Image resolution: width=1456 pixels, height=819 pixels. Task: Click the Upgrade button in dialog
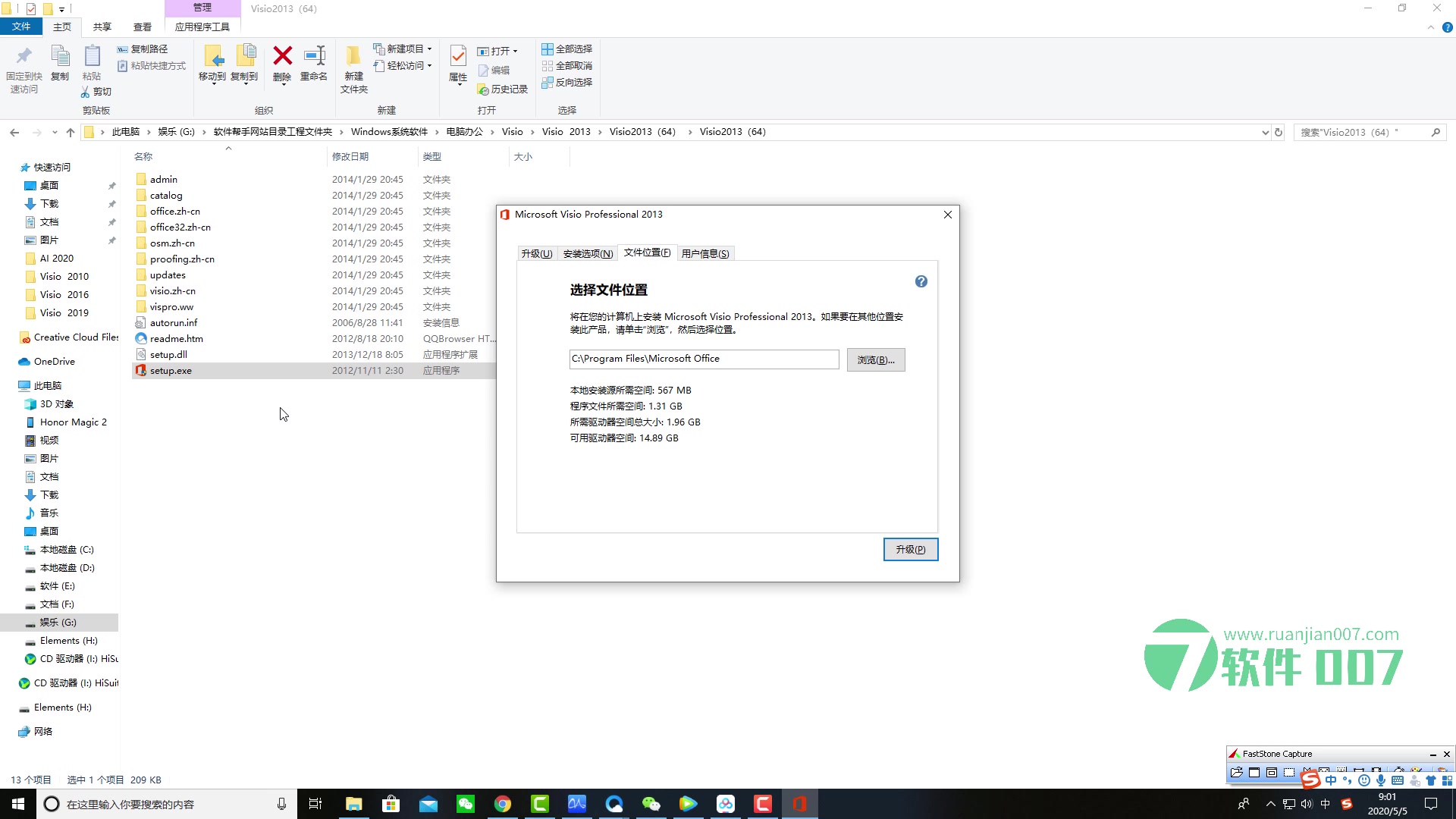[x=911, y=550]
